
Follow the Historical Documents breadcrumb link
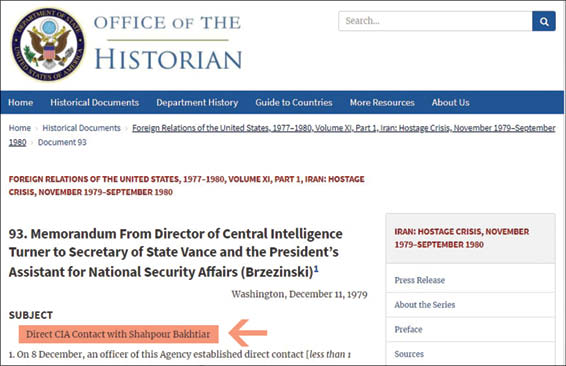pos(82,128)
